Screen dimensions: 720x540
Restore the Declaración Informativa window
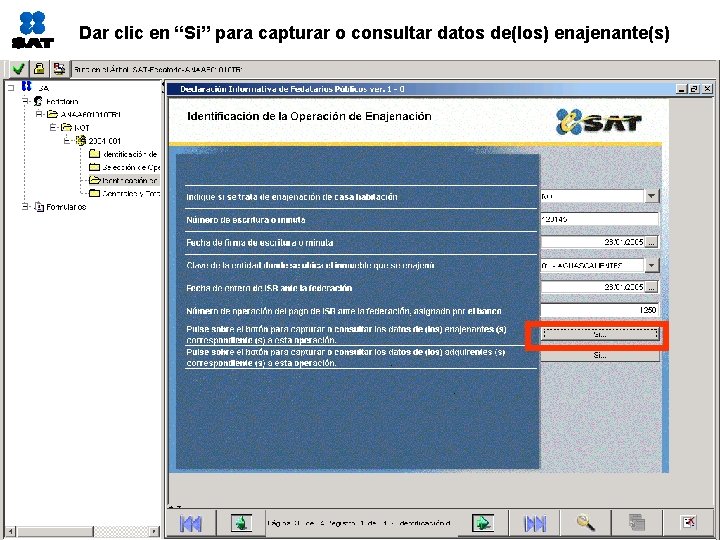[694, 89]
